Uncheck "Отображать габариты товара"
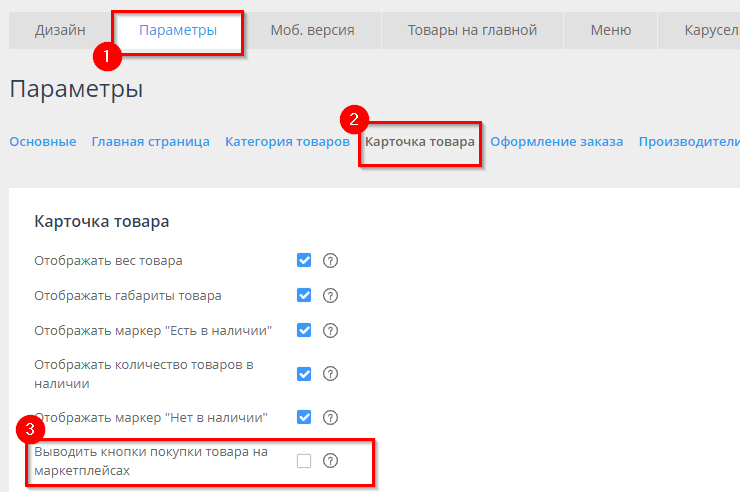The height and width of the screenshot is (492, 740). pyautogui.click(x=304, y=295)
